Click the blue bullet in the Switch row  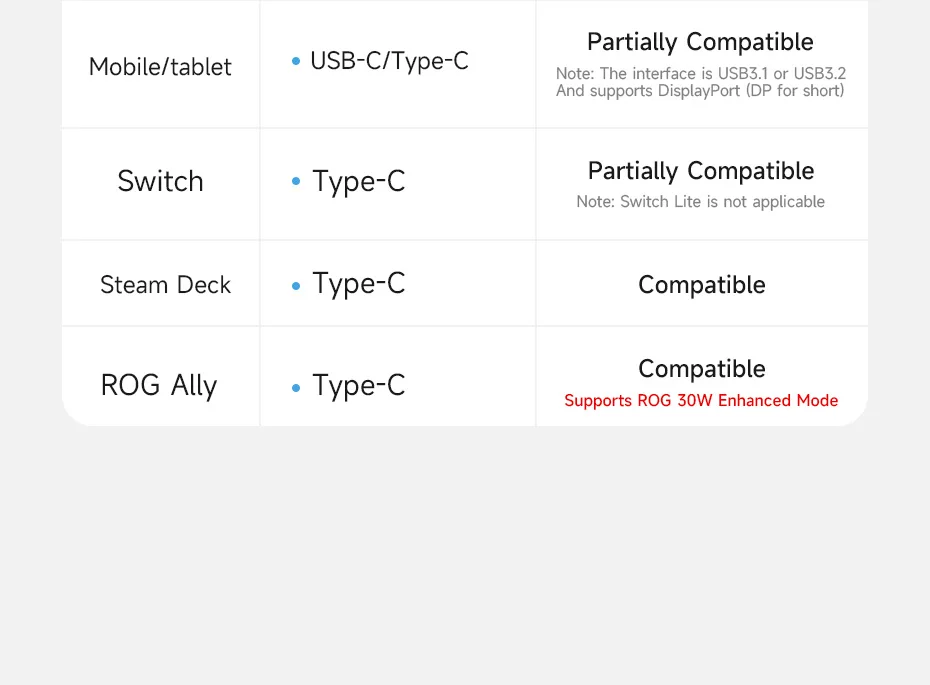pos(296,182)
